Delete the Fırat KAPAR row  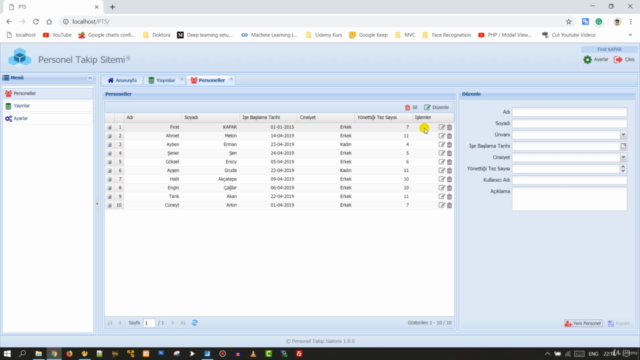(449, 127)
